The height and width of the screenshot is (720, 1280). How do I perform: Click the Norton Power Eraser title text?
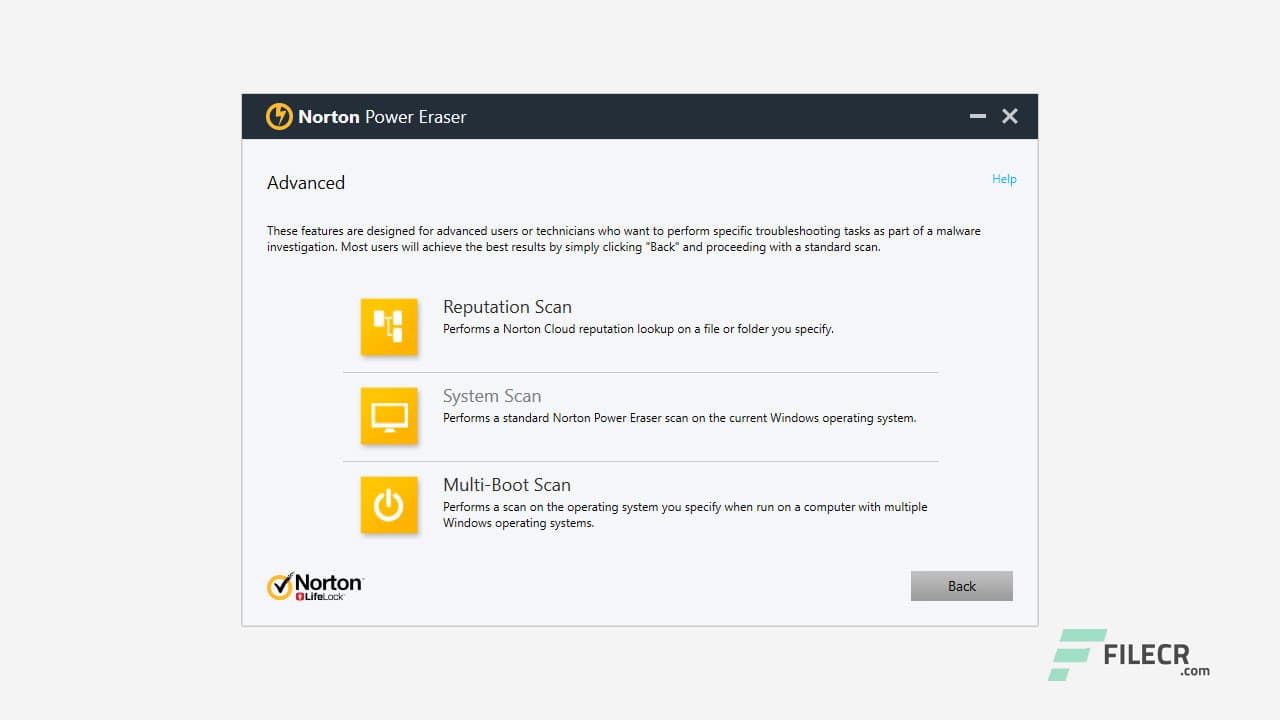pos(381,117)
